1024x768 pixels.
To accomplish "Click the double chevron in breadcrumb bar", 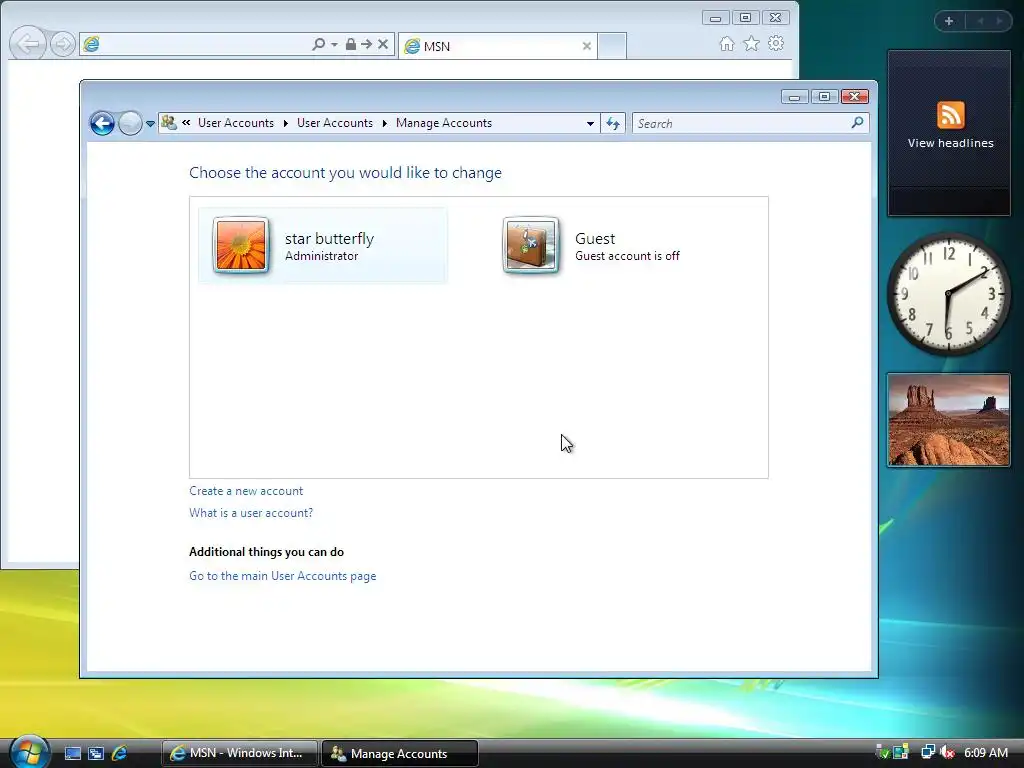I will [186, 122].
